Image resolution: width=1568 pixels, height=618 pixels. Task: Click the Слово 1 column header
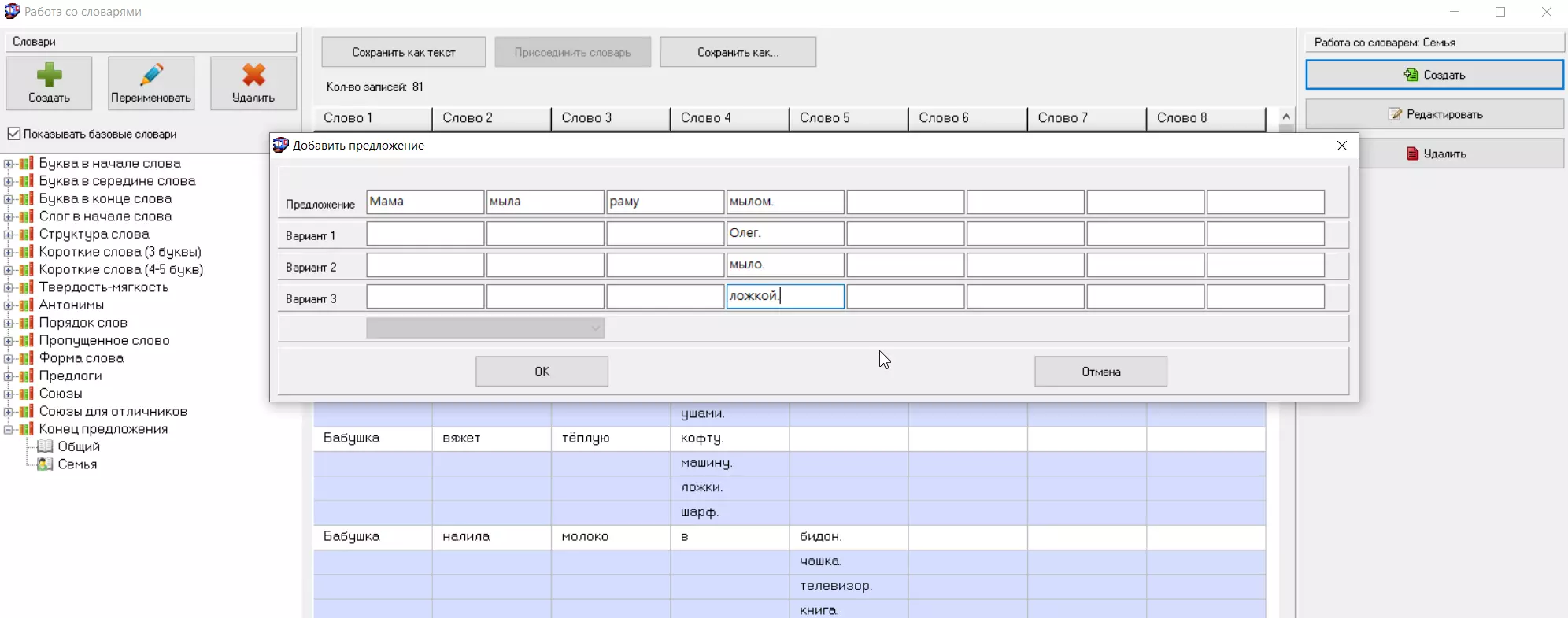(x=372, y=118)
